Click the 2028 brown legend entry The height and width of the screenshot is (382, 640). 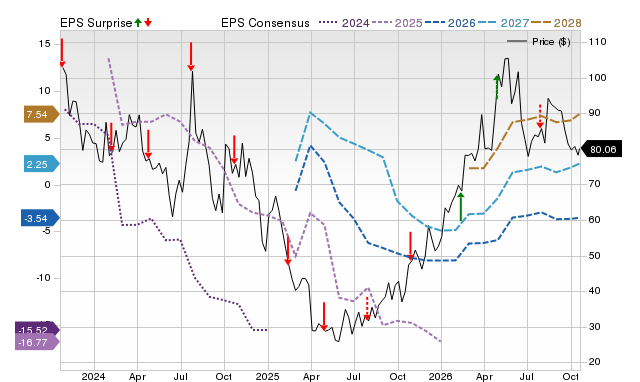point(556,23)
